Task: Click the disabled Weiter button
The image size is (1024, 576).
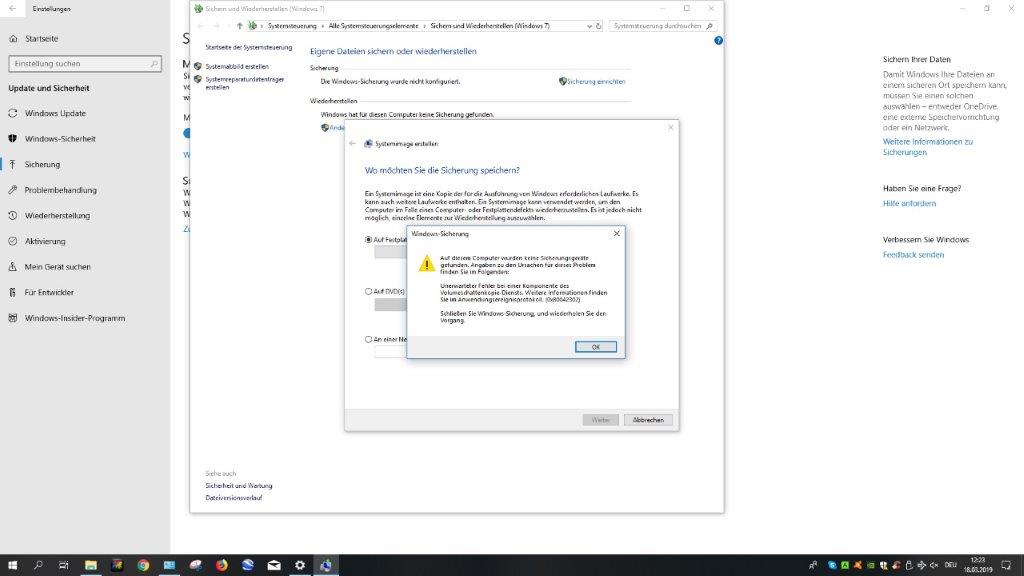Action: (600, 420)
